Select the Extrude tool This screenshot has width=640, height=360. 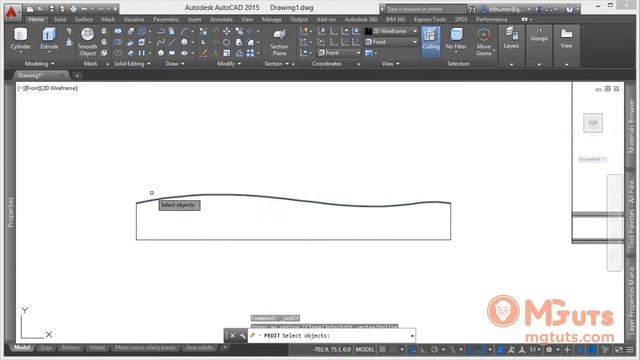(49, 39)
